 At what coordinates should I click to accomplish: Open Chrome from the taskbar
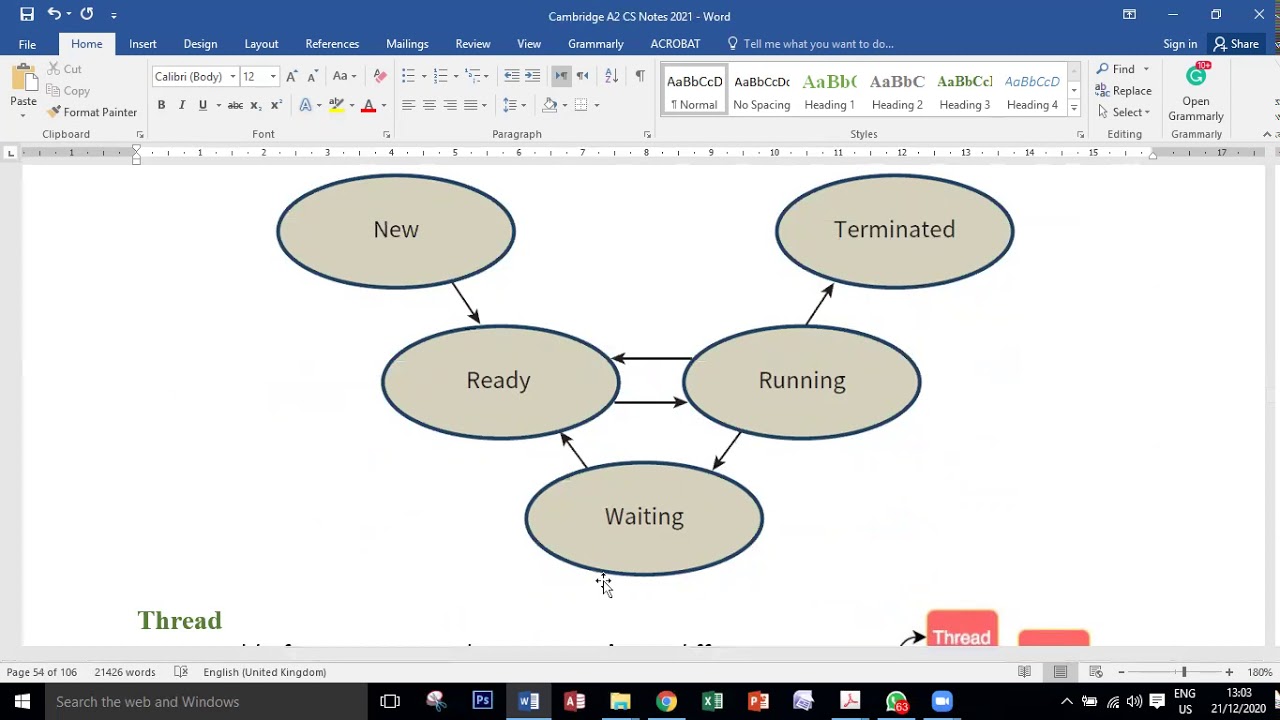666,701
